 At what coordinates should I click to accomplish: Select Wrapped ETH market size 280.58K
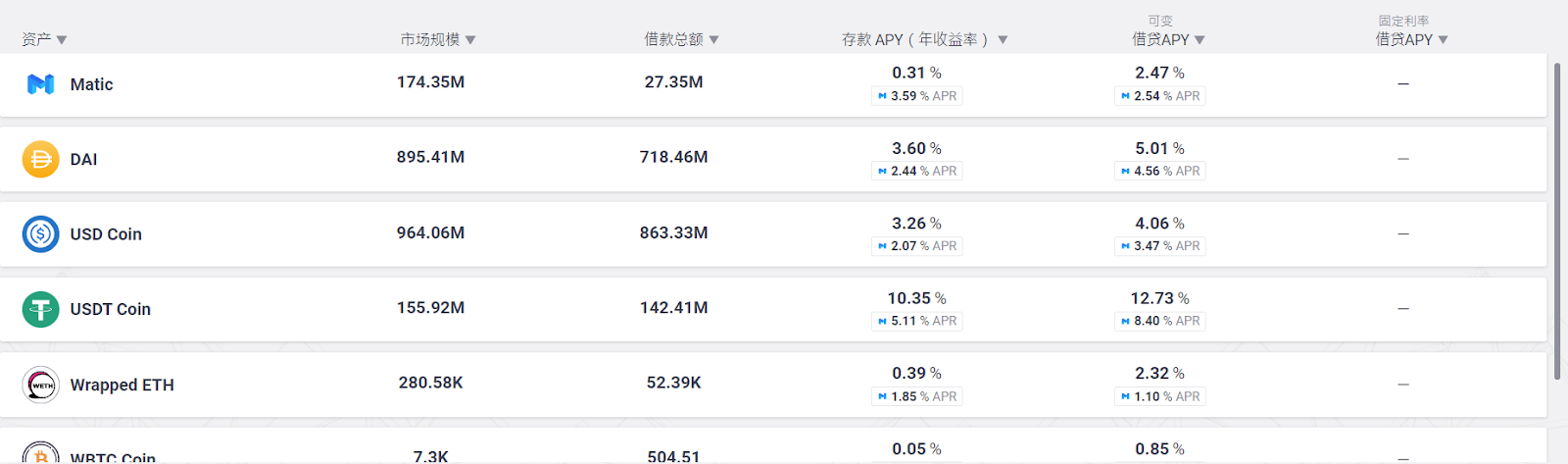pyautogui.click(x=431, y=383)
